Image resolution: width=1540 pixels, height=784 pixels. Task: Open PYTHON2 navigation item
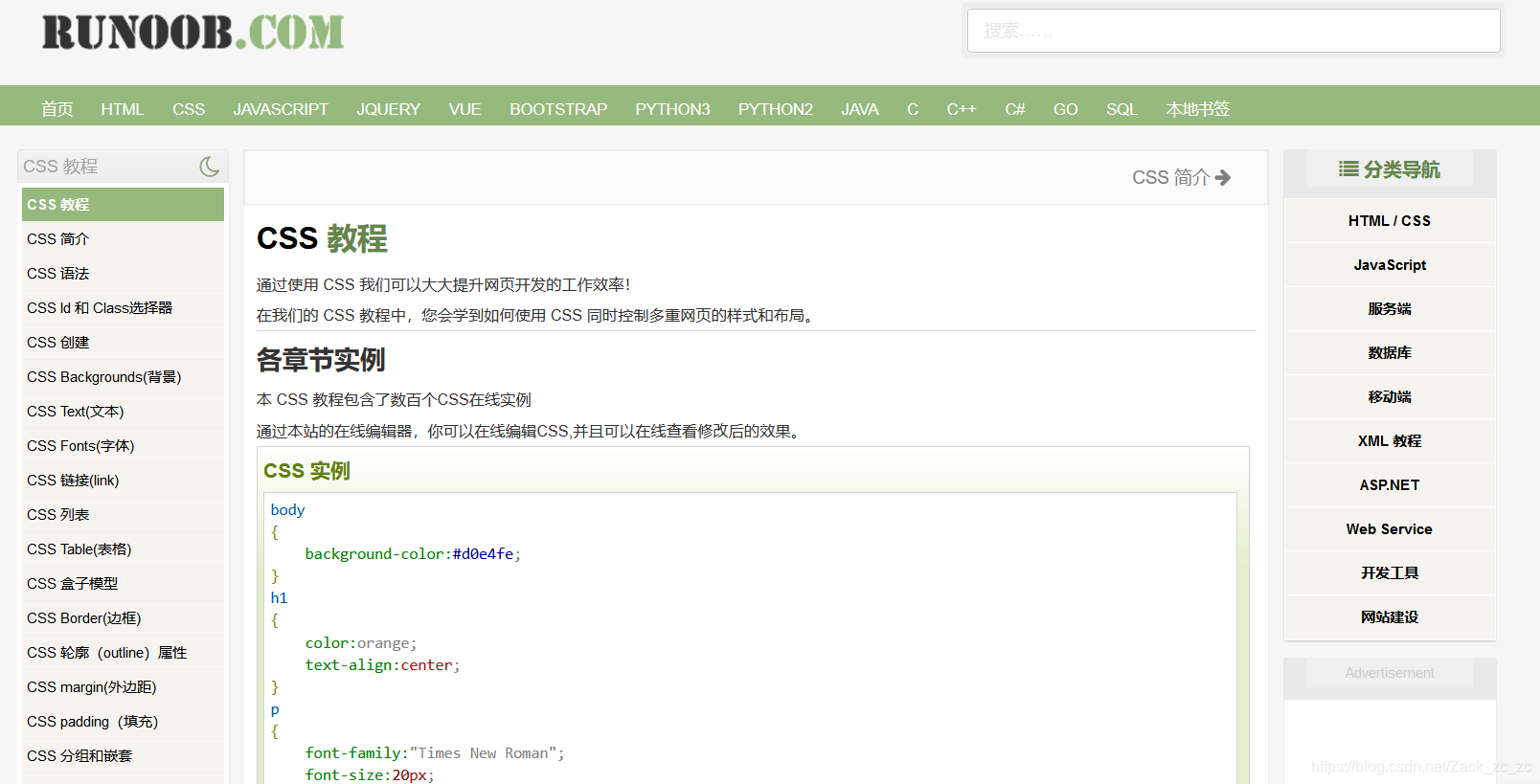(x=776, y=109)
